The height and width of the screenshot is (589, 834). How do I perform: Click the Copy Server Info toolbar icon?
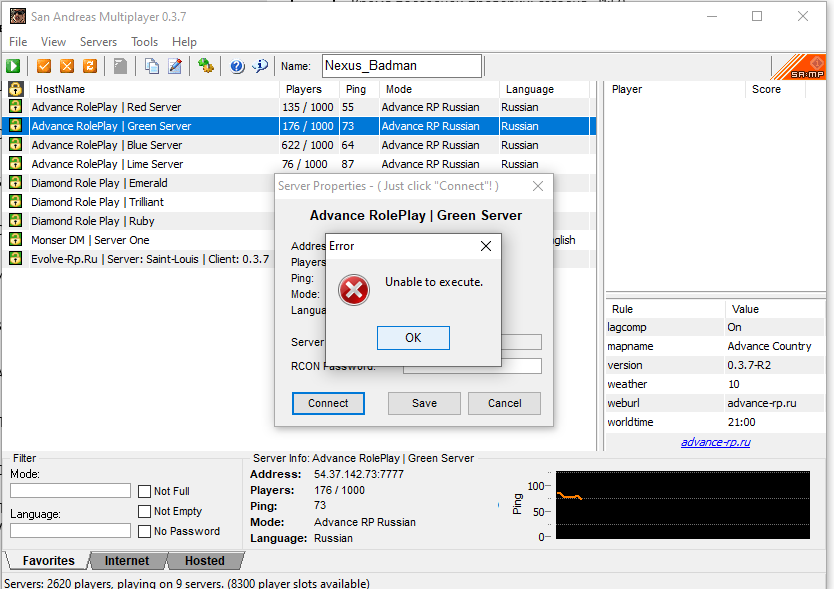[x=152, y=66]
